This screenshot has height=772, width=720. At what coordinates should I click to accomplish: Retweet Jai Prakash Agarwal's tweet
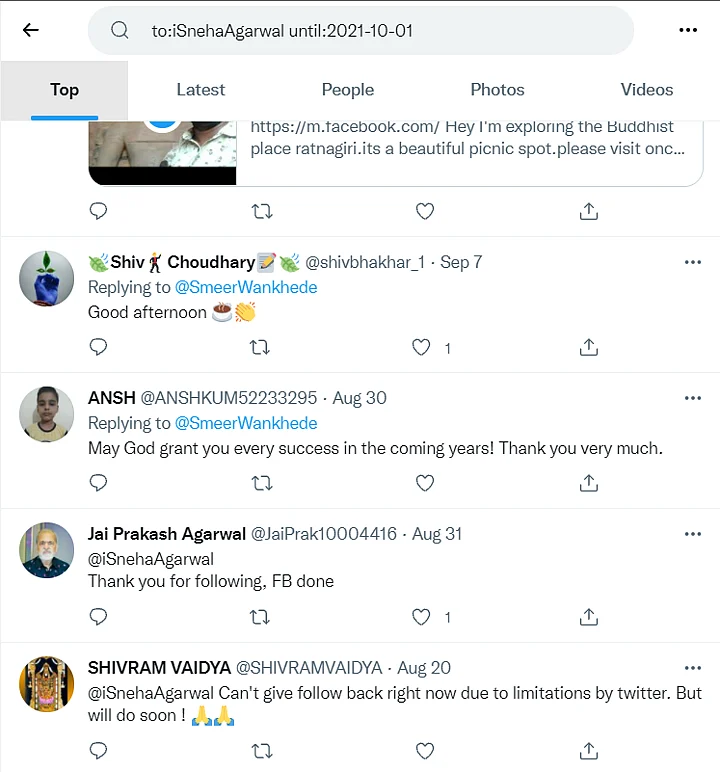click(x=261, y=617)
